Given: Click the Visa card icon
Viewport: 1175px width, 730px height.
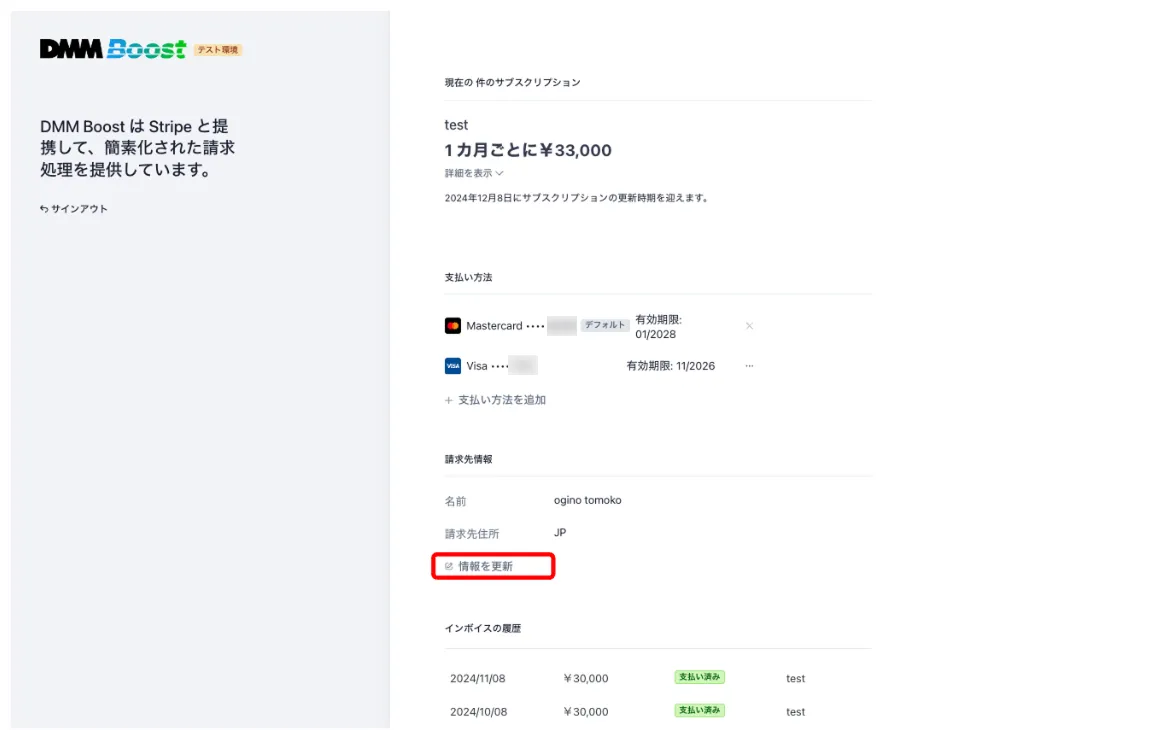Looking at the screenshot, I should click(x=453, y=366).
